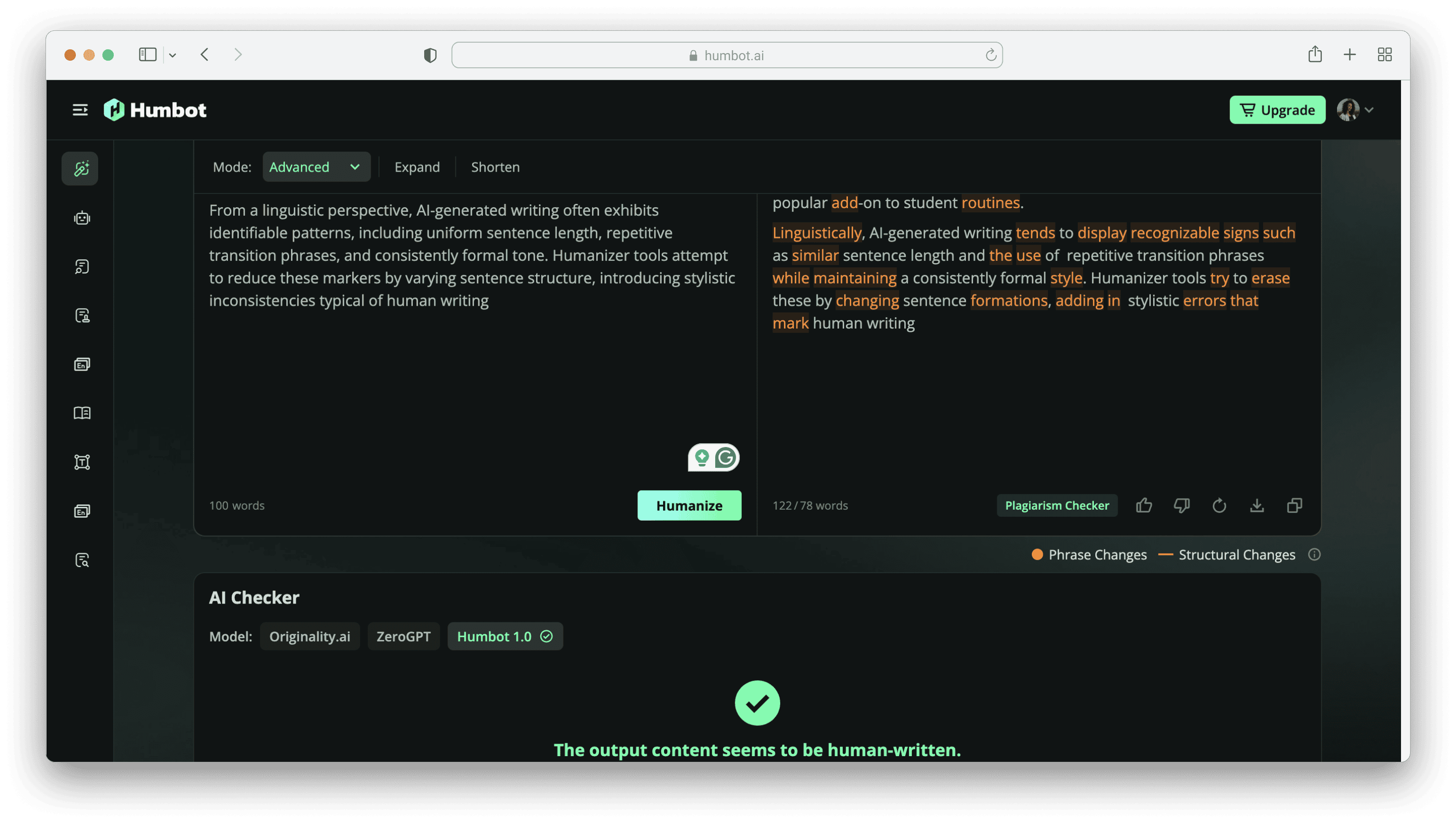The image size is (1456, 823).
Task: Download the humanized text
Action: coord(1256,505)
